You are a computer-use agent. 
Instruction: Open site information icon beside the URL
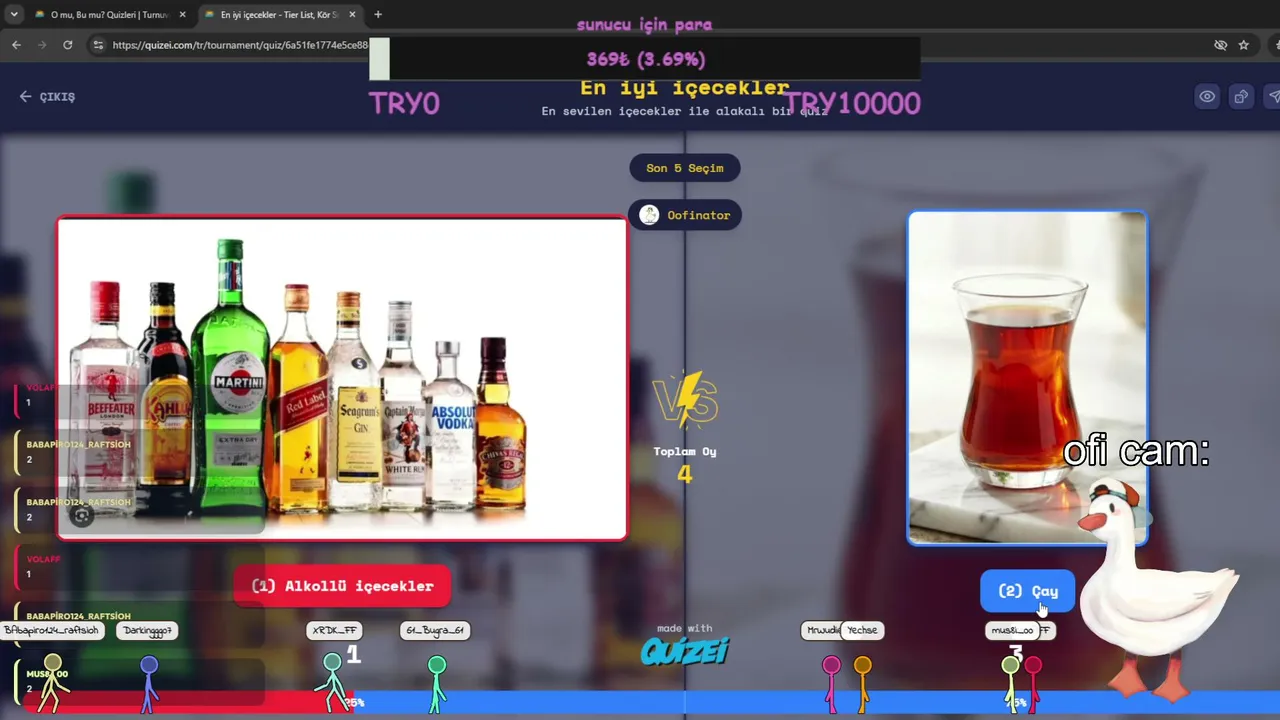click(x=97, y=45)
